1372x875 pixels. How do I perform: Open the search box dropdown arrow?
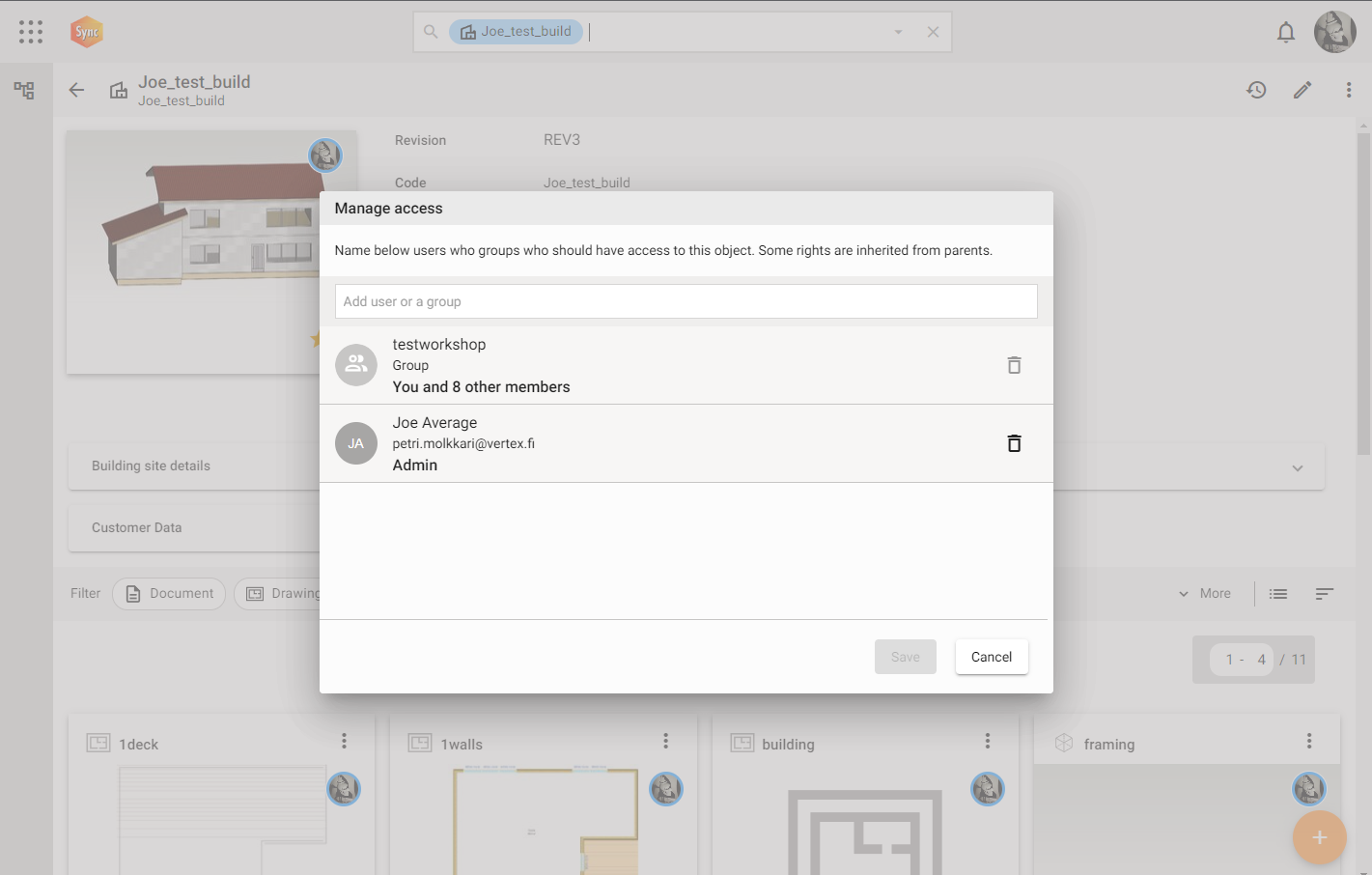point(898,32)
